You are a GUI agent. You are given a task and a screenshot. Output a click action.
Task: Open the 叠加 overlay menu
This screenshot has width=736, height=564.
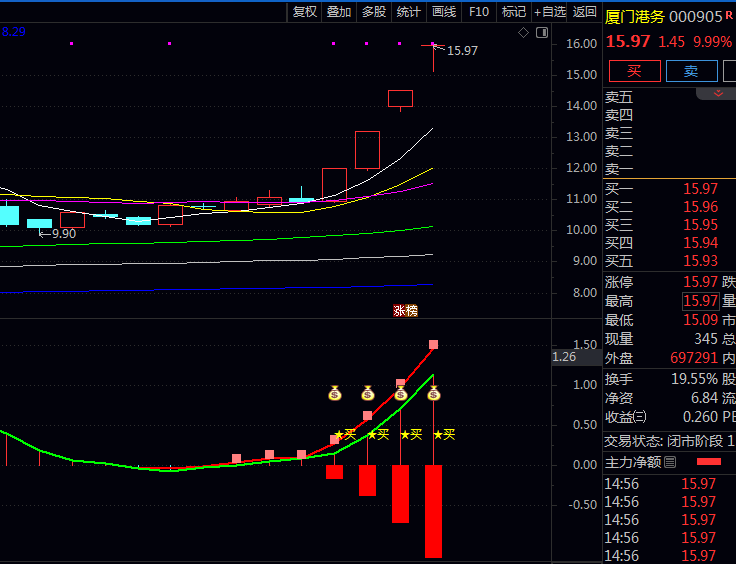click(x=339, y=12)
